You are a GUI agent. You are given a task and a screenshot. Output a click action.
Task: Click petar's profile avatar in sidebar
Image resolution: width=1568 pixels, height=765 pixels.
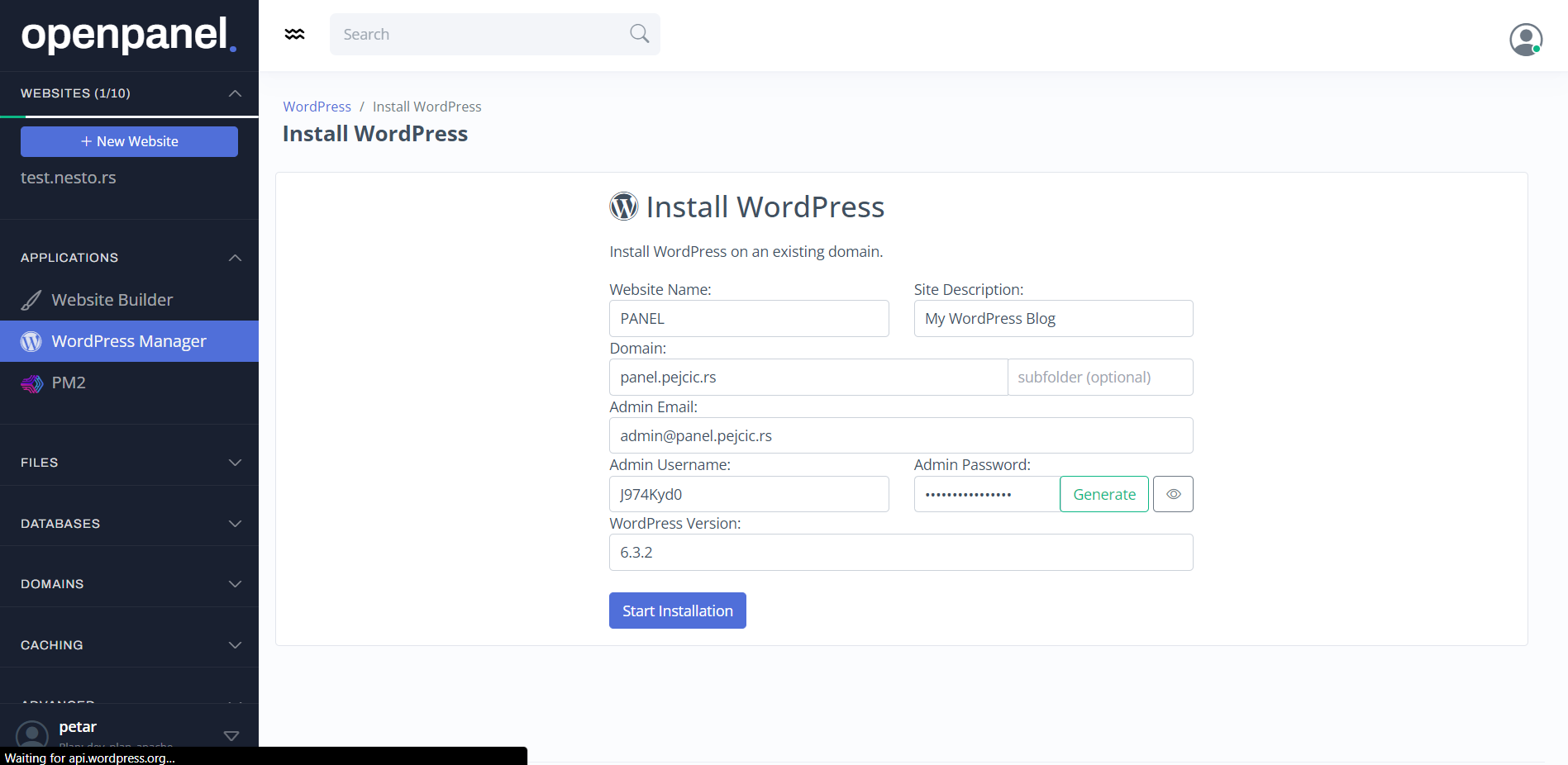tap(32, 734)
